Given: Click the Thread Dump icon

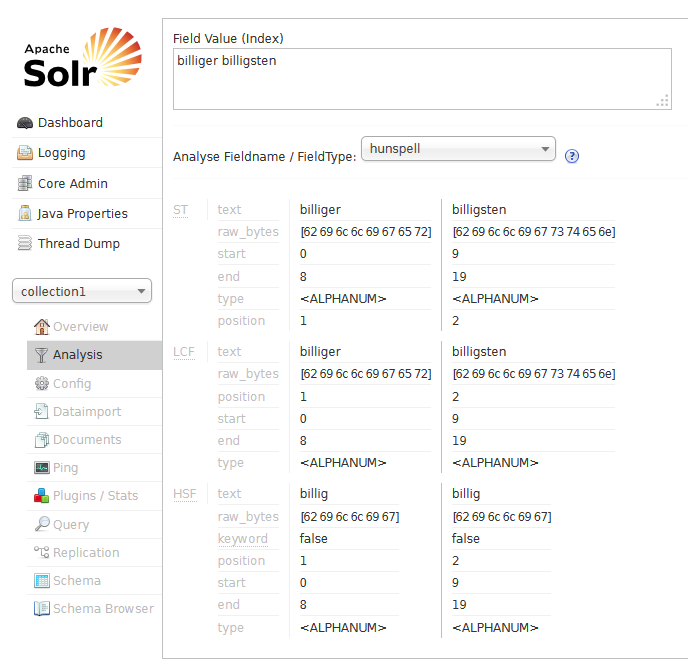Looking at the screenshot, I should click(x=25, y=244).
